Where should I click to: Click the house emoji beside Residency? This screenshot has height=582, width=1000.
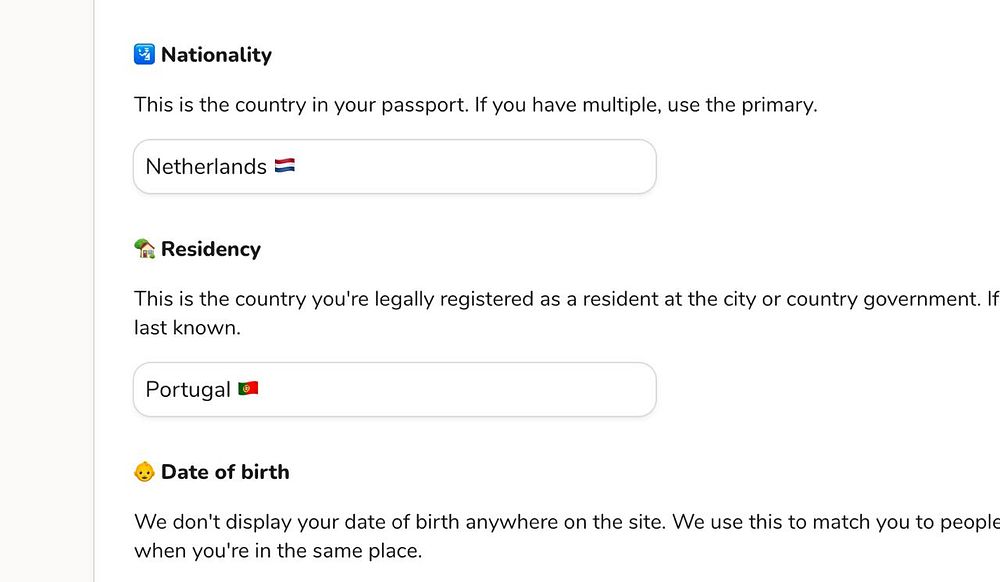[x=144, y=249]
